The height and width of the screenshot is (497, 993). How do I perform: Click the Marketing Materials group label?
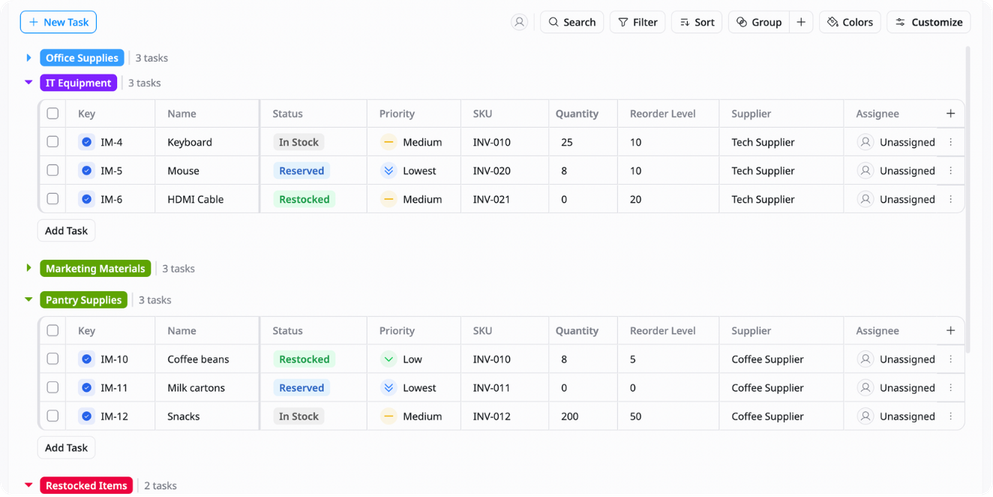96,268
